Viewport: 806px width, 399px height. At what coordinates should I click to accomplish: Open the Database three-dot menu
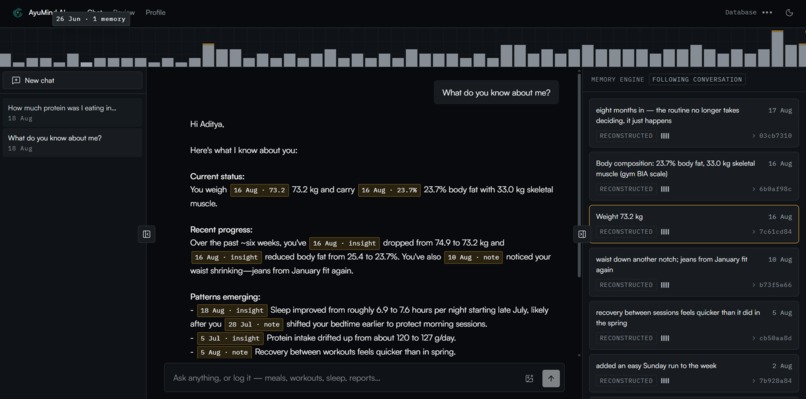click(767, 12)
